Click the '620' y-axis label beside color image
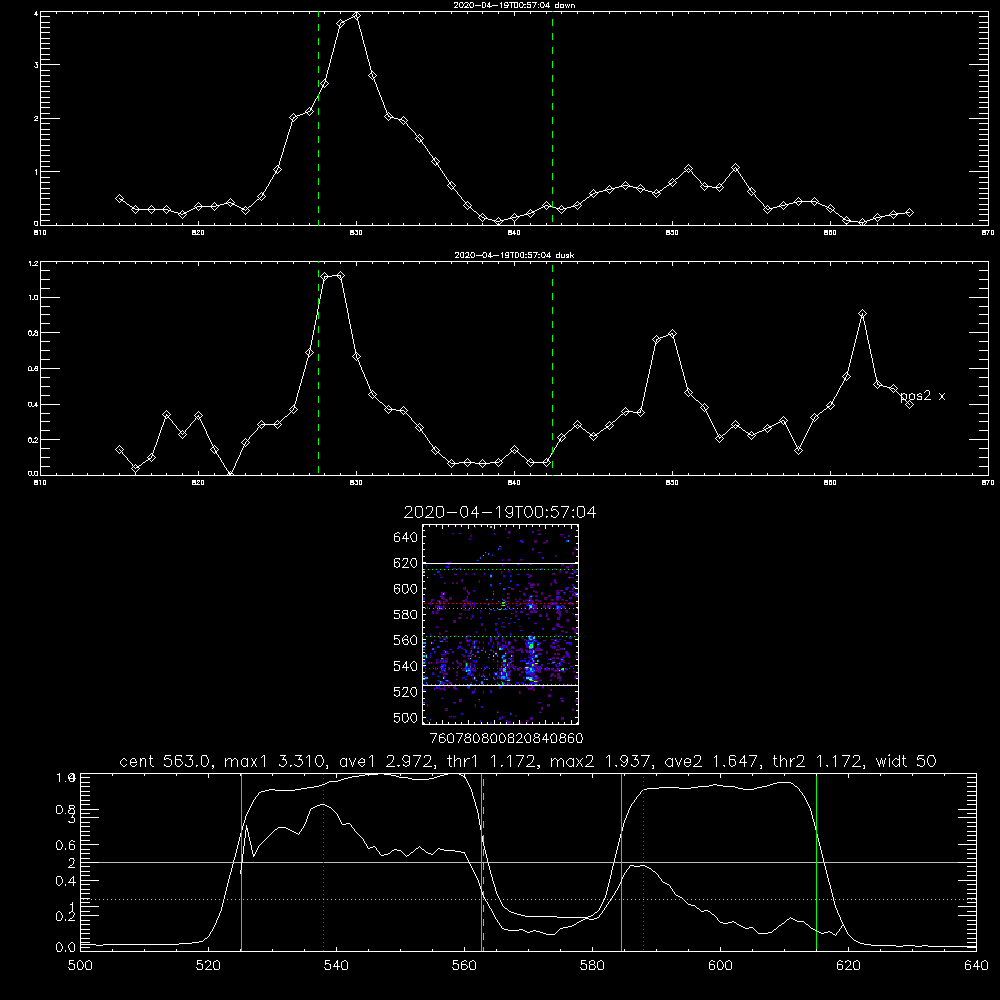This screenshot has height=1000, width=1000. point(406,563)
